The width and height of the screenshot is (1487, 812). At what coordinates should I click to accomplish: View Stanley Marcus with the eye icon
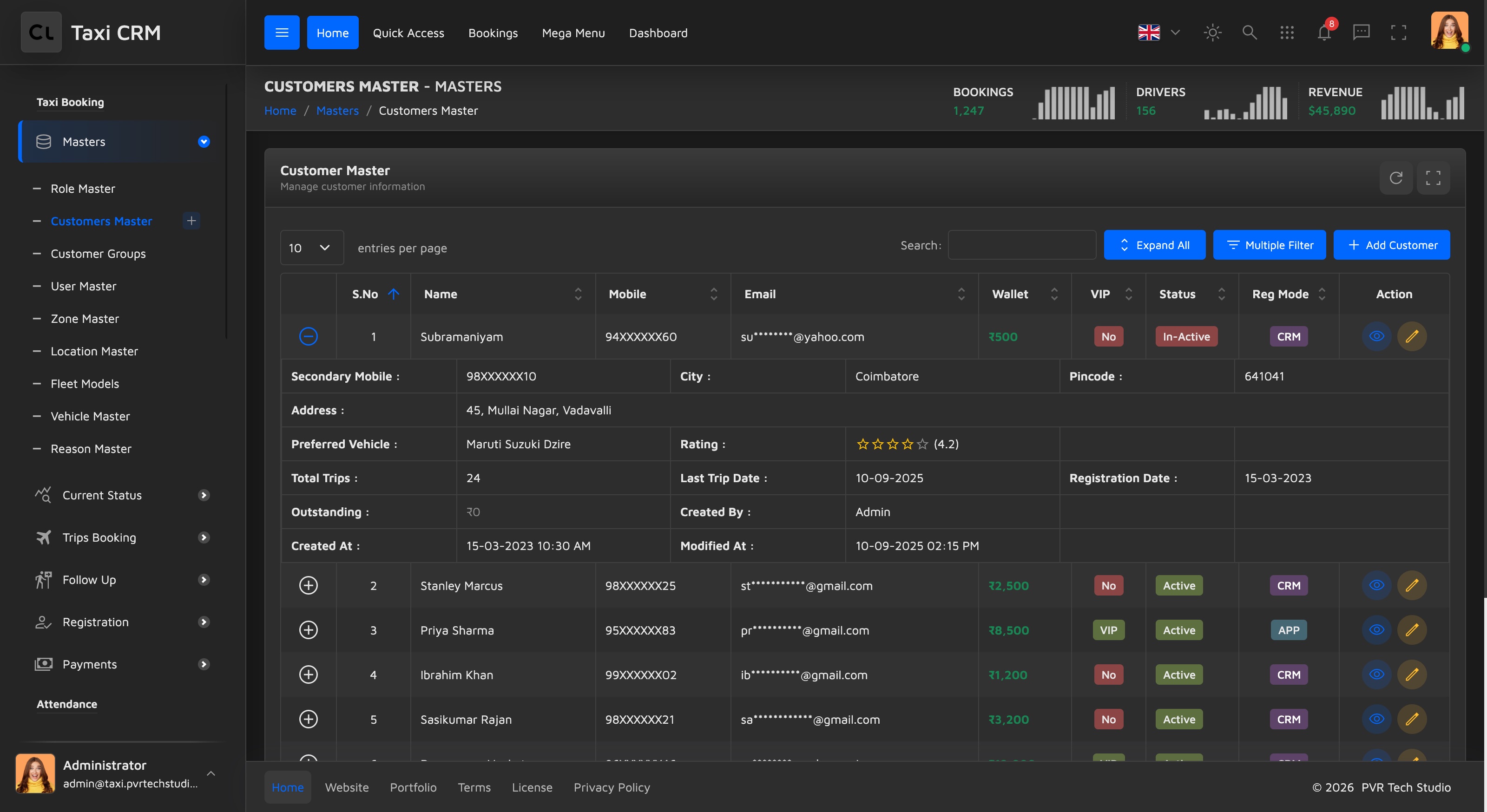coord(1376,585)
